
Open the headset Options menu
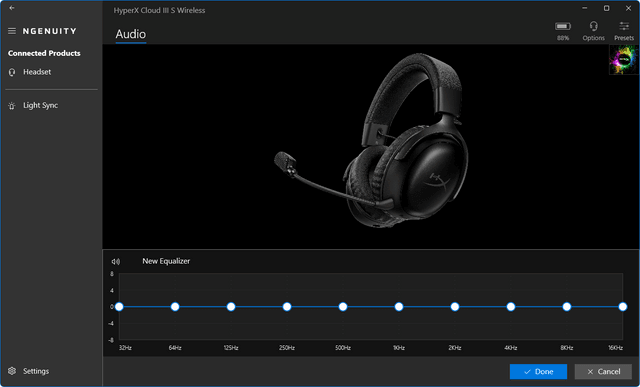593,31
